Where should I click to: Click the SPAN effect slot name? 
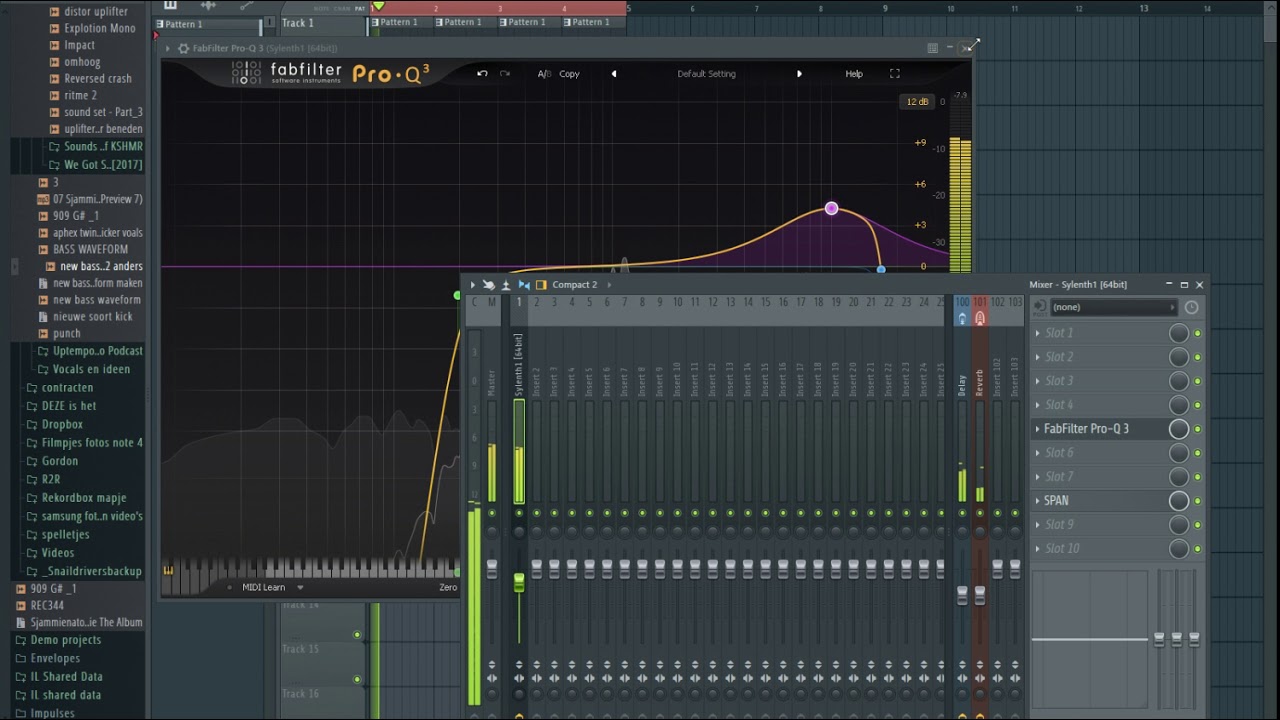pyautogui.click(x=1056, y=501)
